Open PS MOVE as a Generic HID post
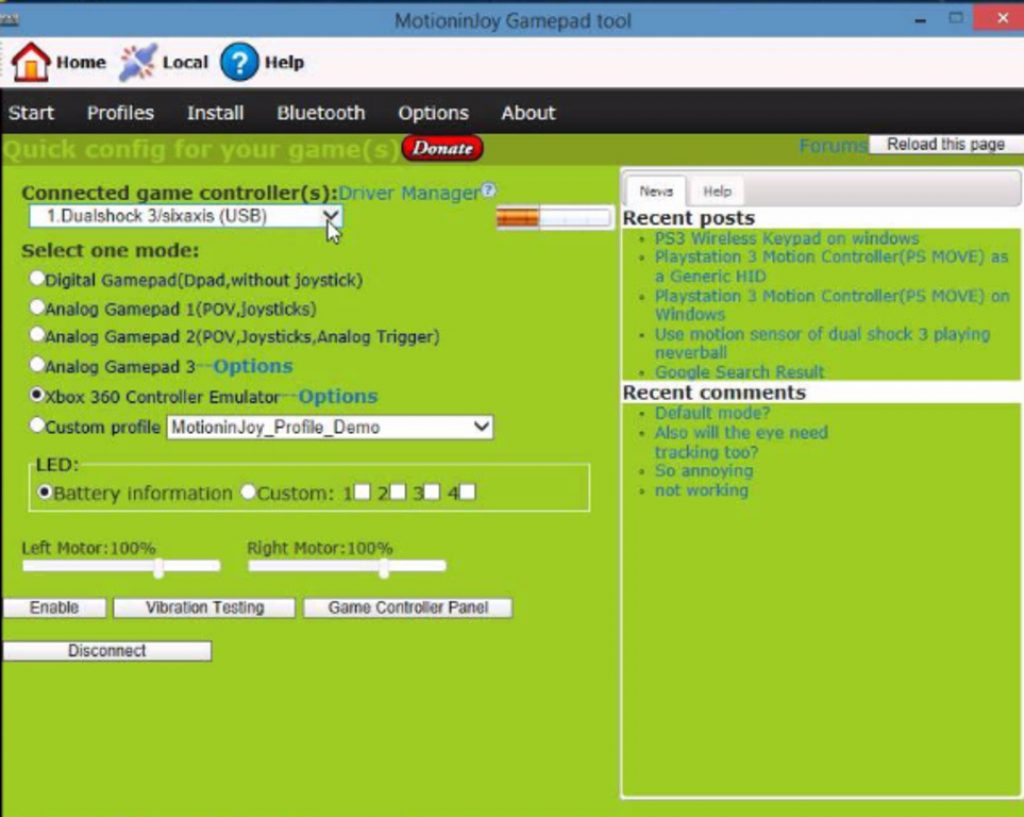This screenshot has width=1024, height=817. [831, 266]
